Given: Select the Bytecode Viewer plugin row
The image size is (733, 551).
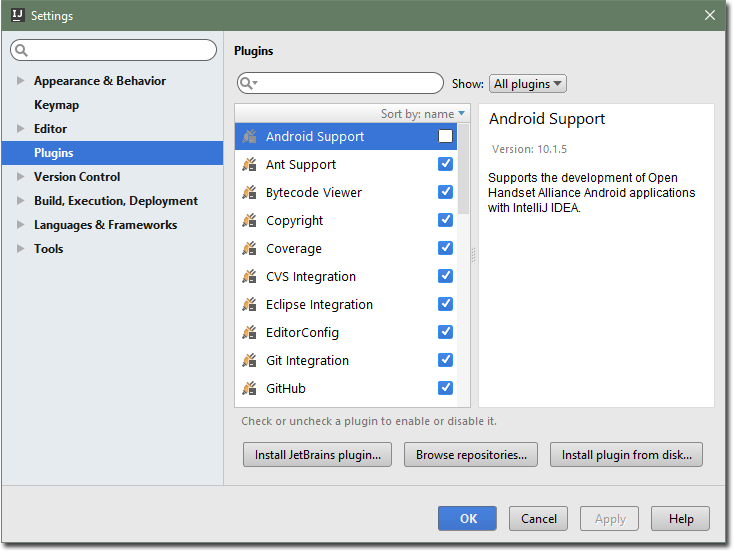Looking at the screenshot, I should (x=346, y=193).
